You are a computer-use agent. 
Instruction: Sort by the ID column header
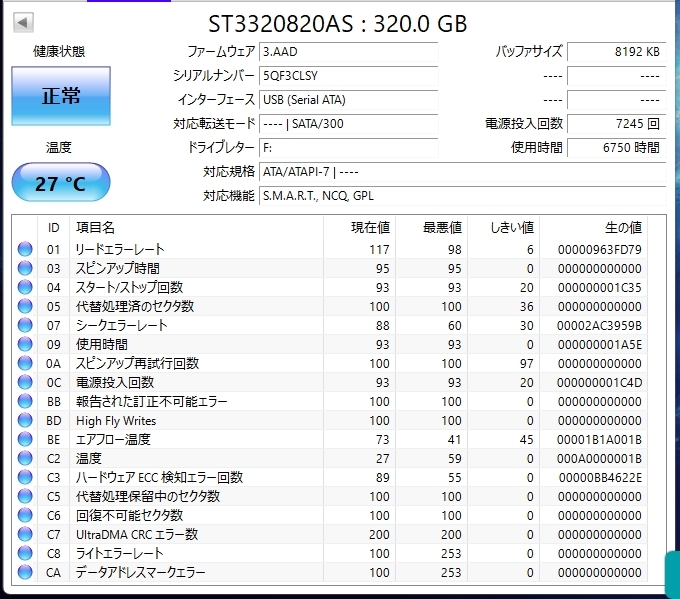[x=53, y=227]
